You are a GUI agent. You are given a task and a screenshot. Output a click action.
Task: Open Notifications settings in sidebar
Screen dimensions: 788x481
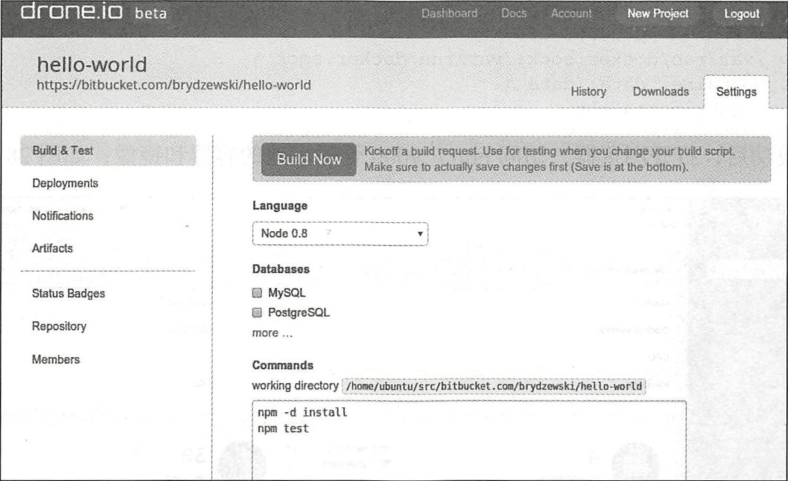(63, 216)
